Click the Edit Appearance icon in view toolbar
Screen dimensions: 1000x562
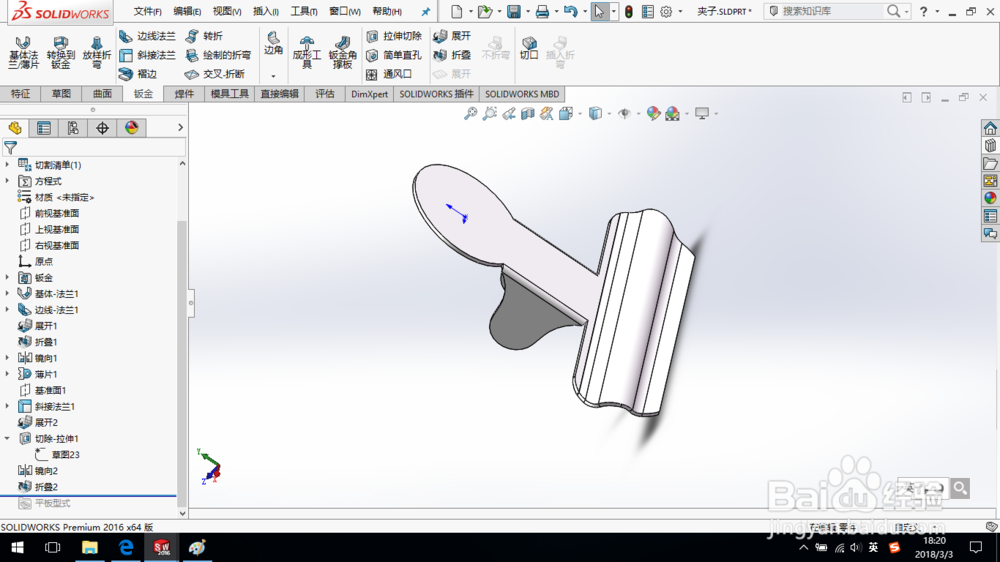[653, 114]
